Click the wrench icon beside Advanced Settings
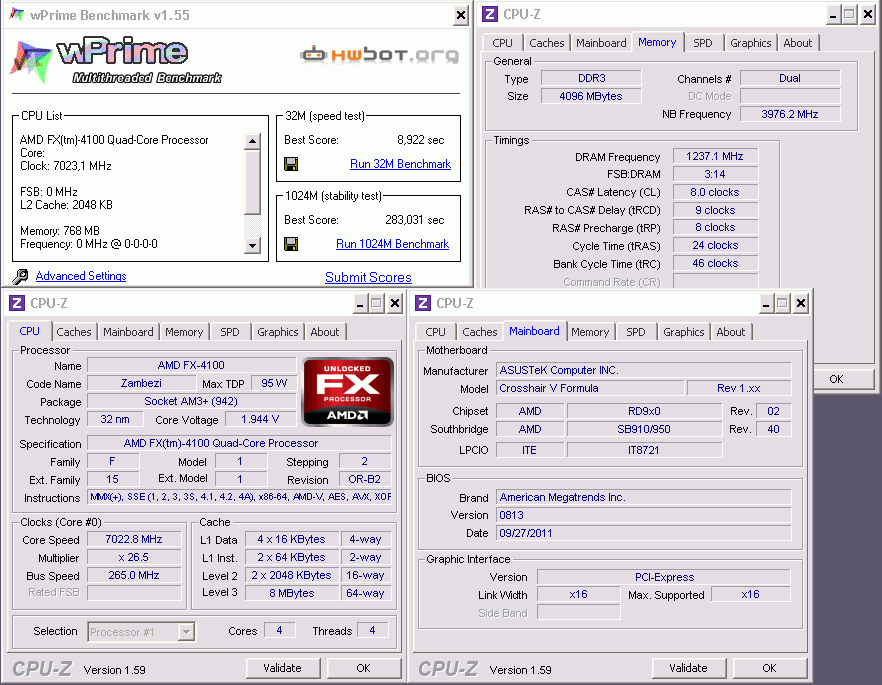 pos(20,276)
